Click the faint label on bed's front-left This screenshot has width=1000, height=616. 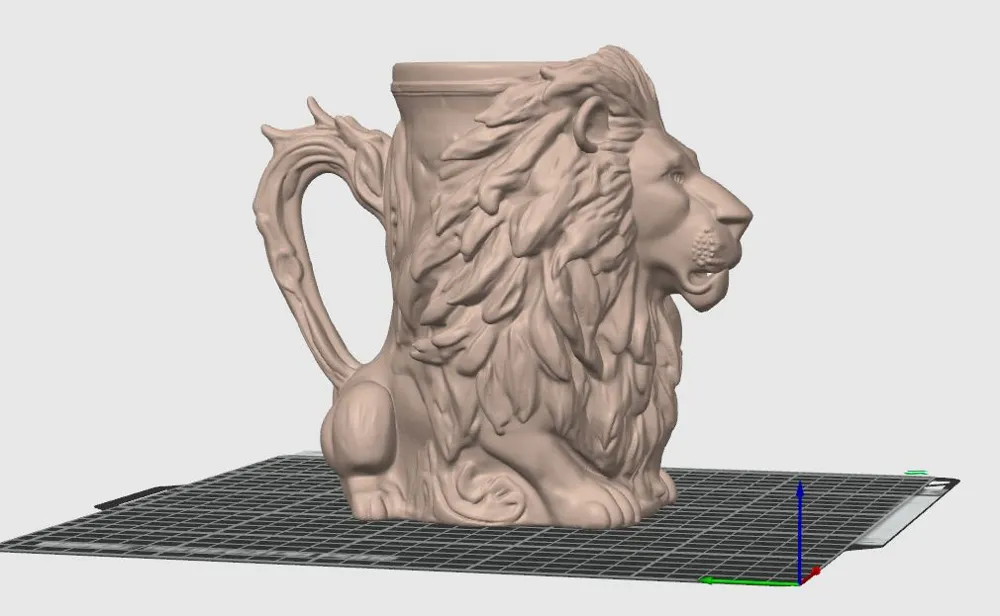pos(102,546)
